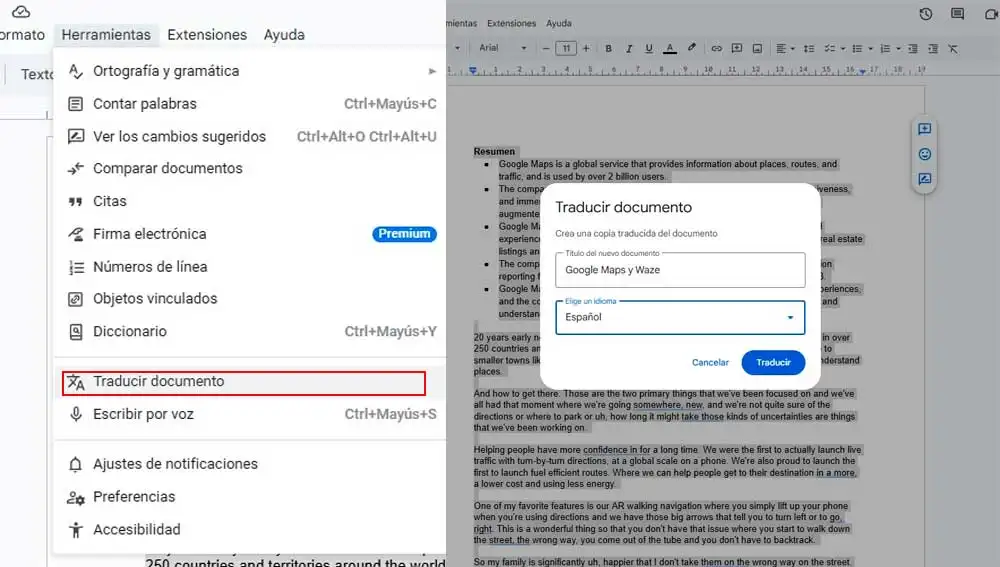Click the suggest edits side button
Image resolution: width=1000 pixels, height=567 pixels.
pos(924,179)
